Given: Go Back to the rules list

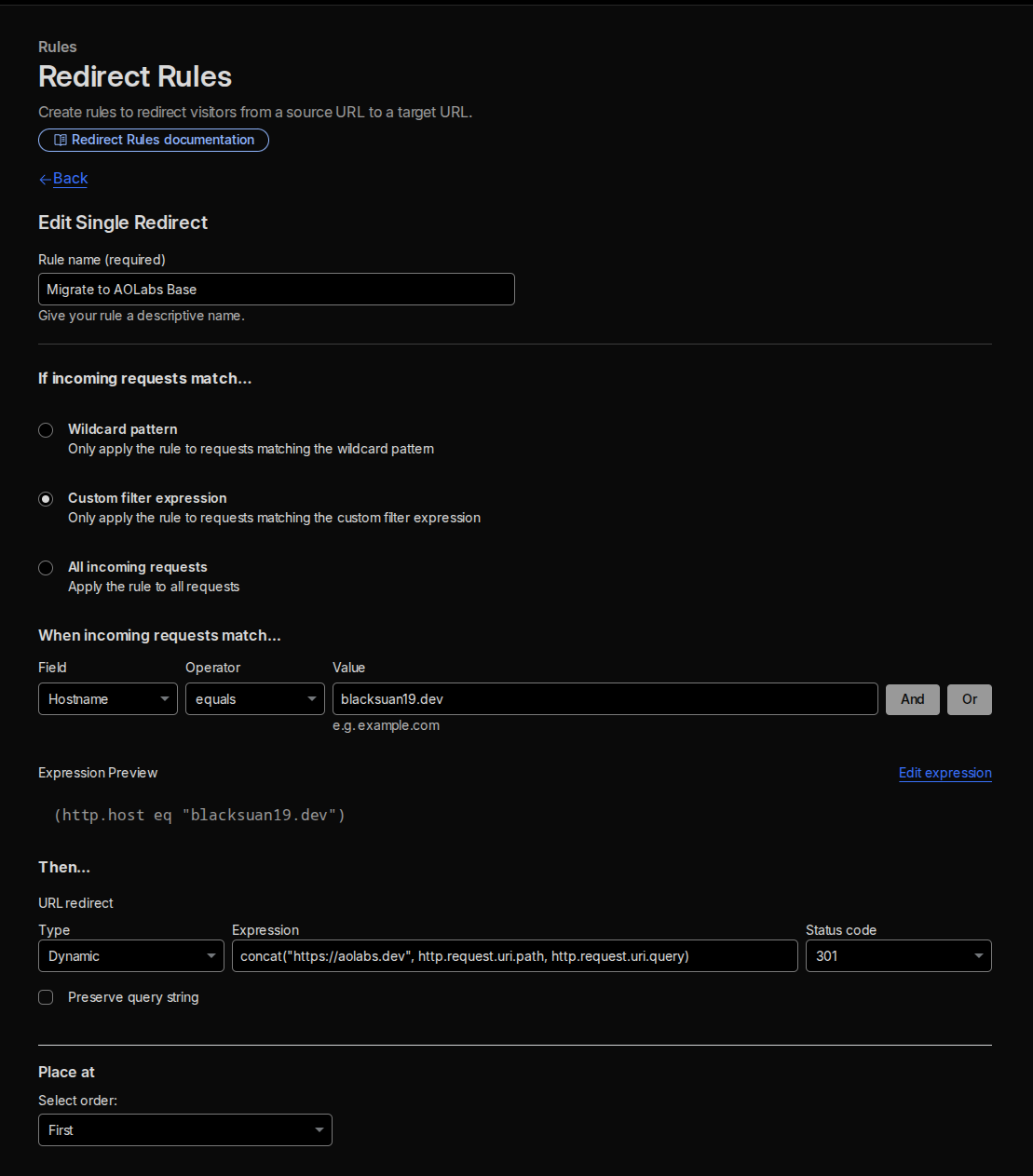Looking at the screenshot, I should coord(70,178).
